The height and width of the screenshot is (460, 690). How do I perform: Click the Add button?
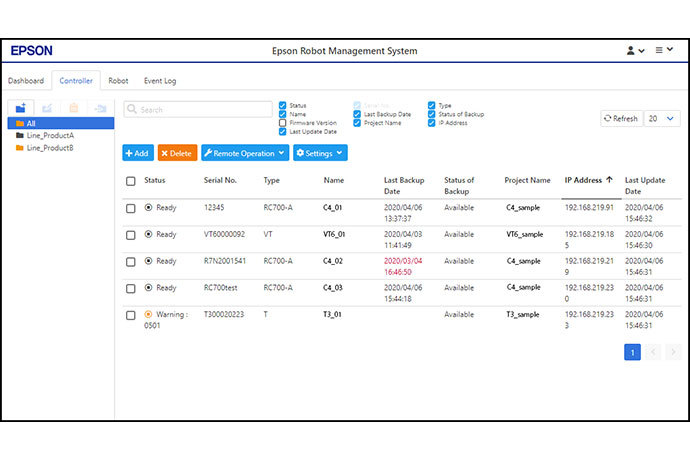pyautogui.click(x=138, y=153)
